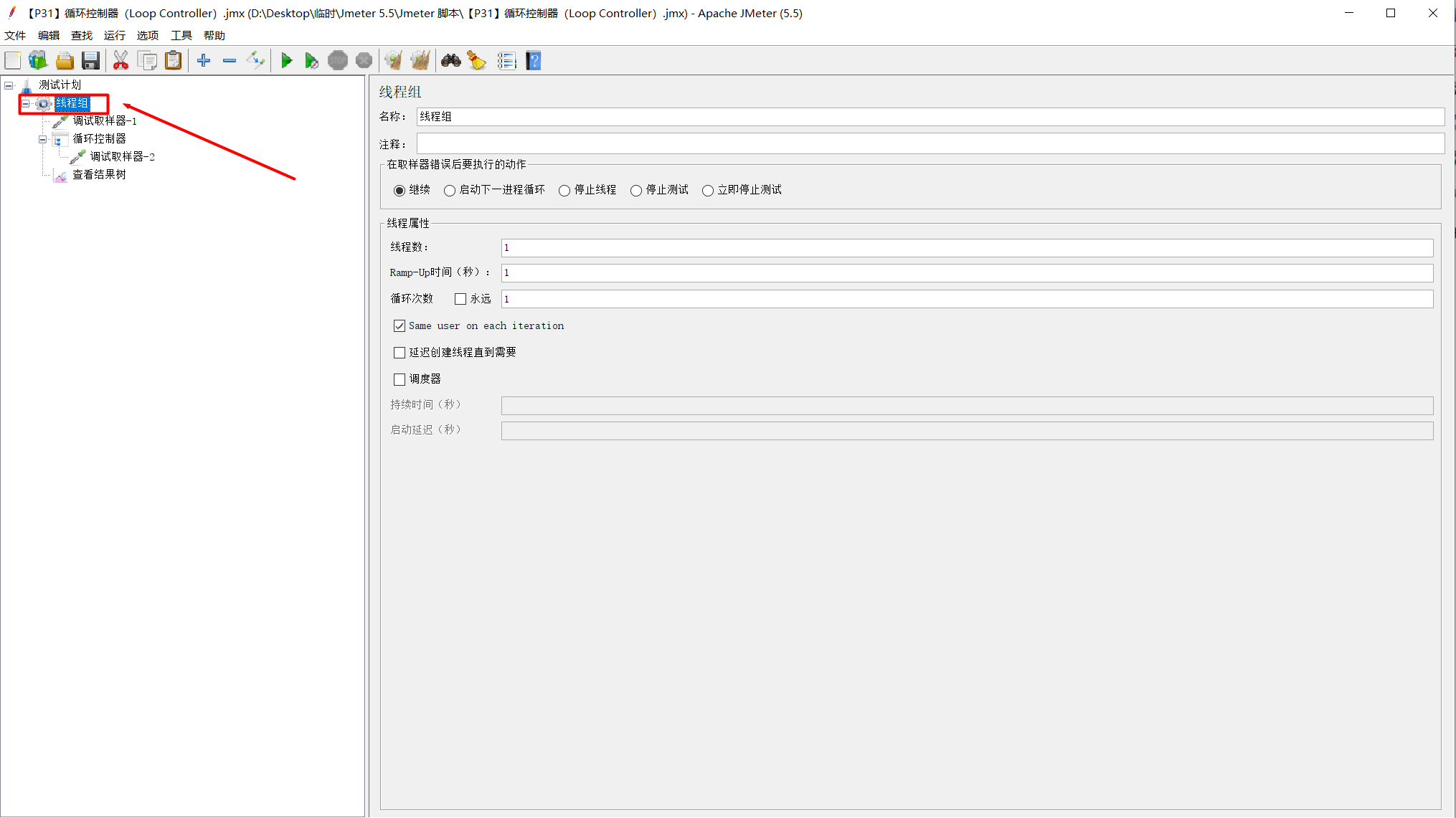Open the search dialog
Image resolution: width=1456 pixels, height=818 pixels.
point(450,60)
